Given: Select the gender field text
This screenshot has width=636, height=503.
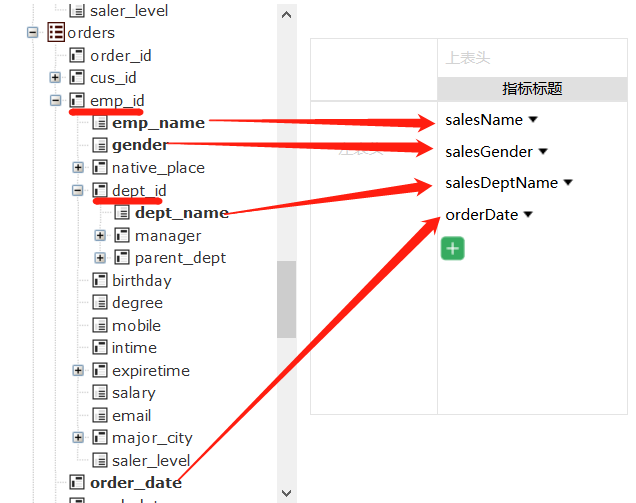Looking at the screenshot, I should pos(140,145).
